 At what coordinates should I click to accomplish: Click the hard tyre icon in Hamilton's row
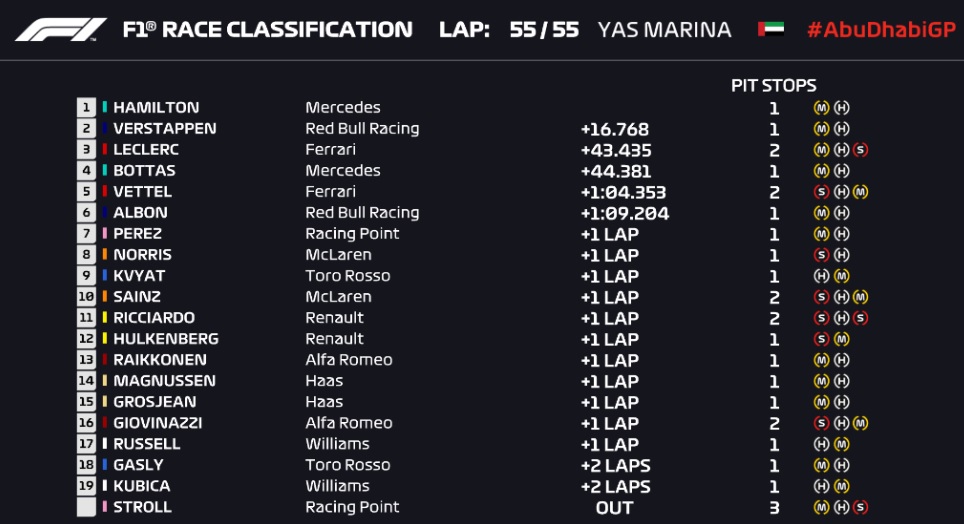pyautogui.click(x=842, y=108)
